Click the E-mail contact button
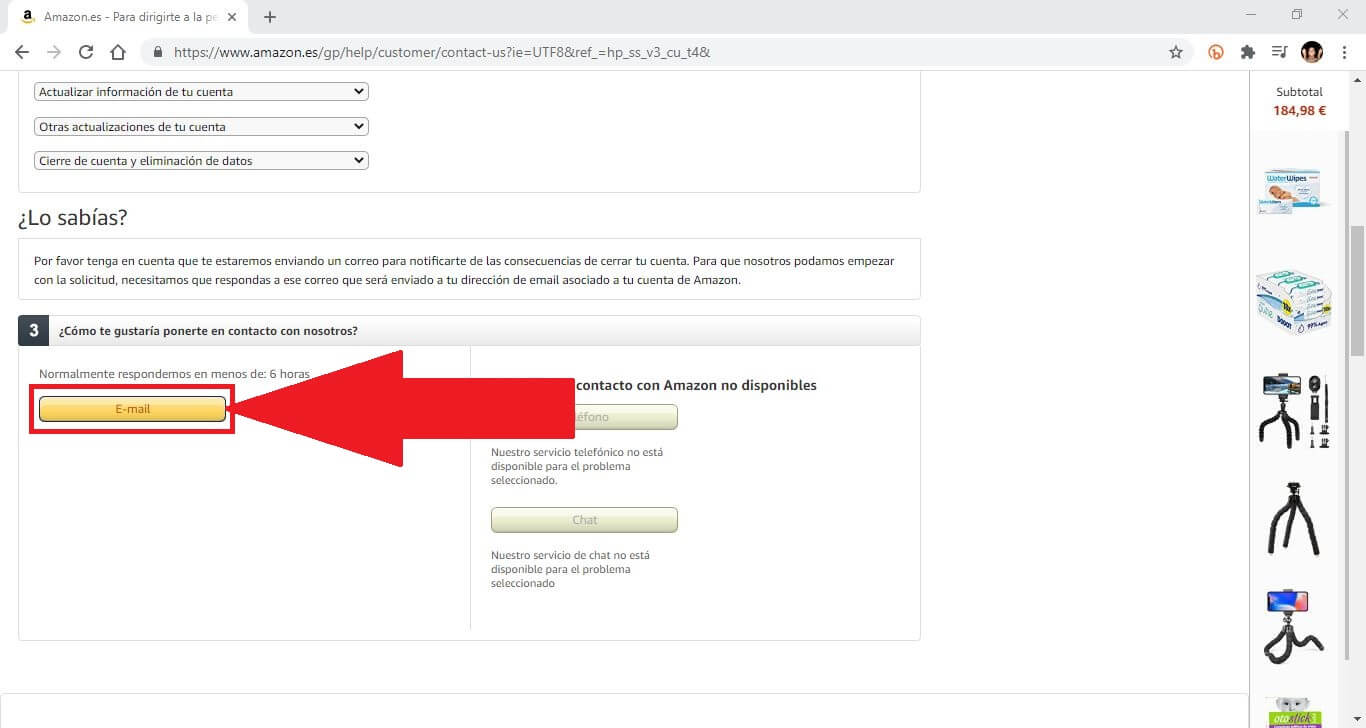1366x728 pixels. click(132, 409)
